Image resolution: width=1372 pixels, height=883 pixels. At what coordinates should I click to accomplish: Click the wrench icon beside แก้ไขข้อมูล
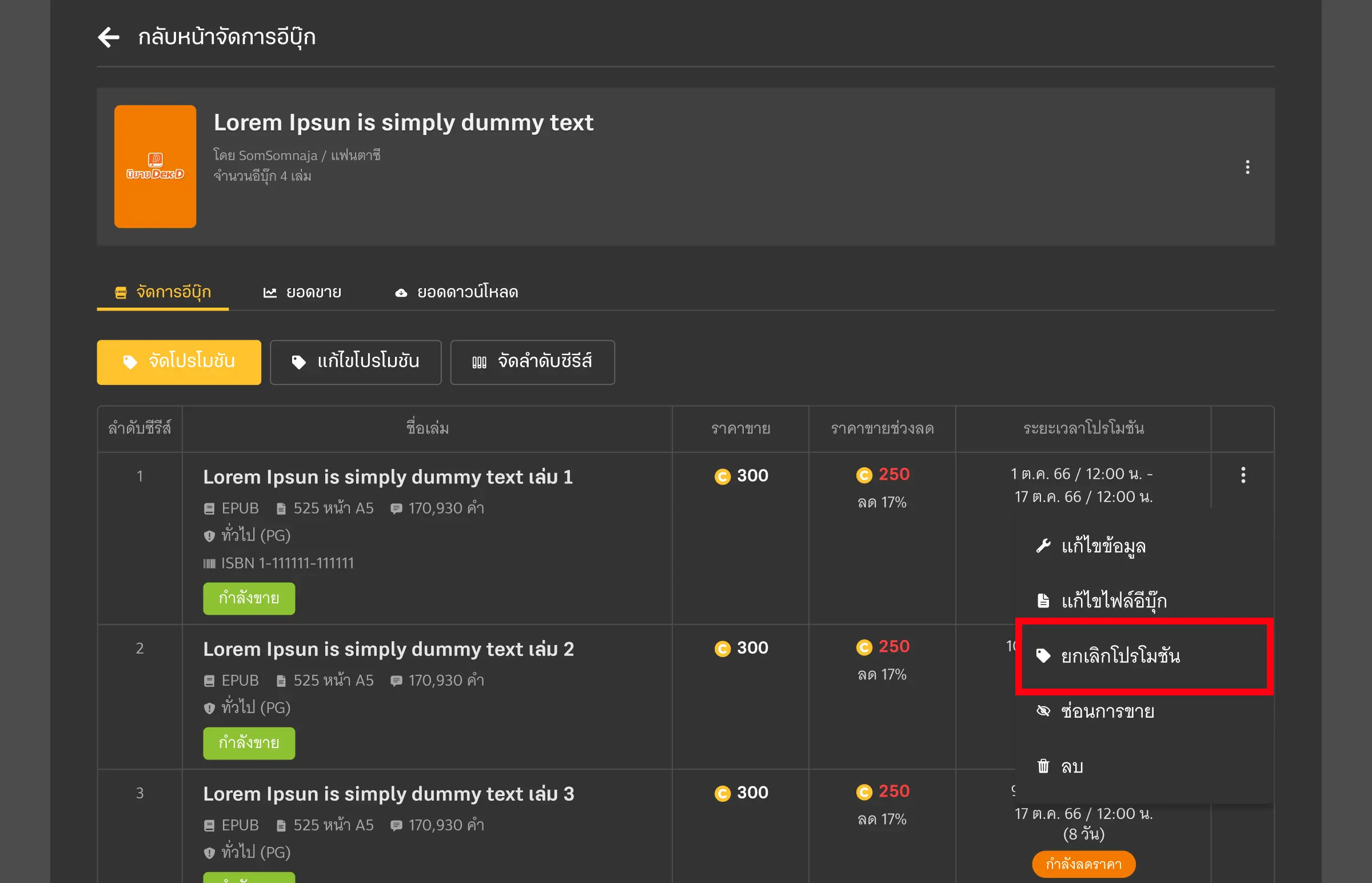click(x=1043, y=546)
